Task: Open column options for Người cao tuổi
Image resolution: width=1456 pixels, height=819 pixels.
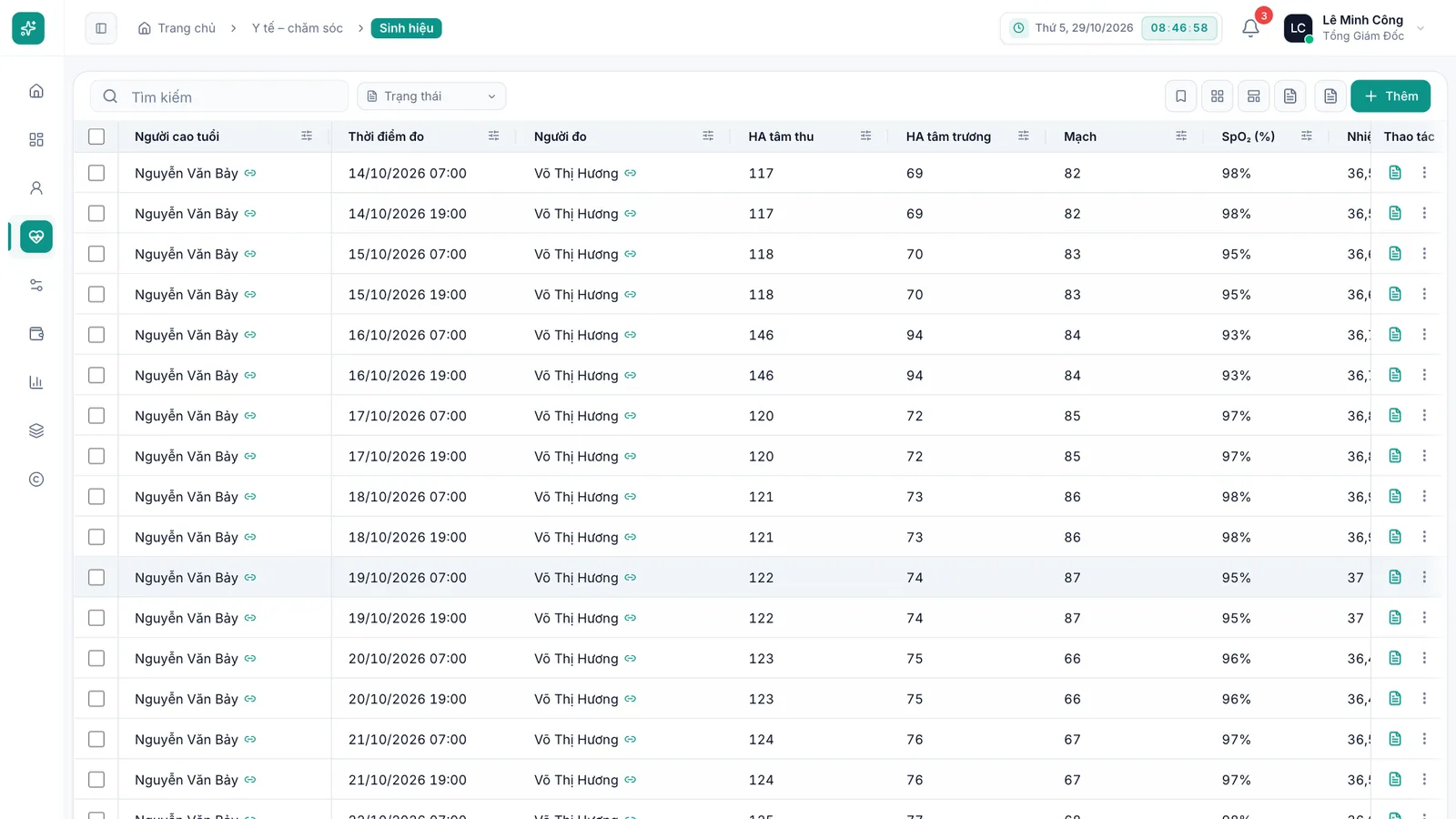Action: pyautogui.click(x=307, y=136)
